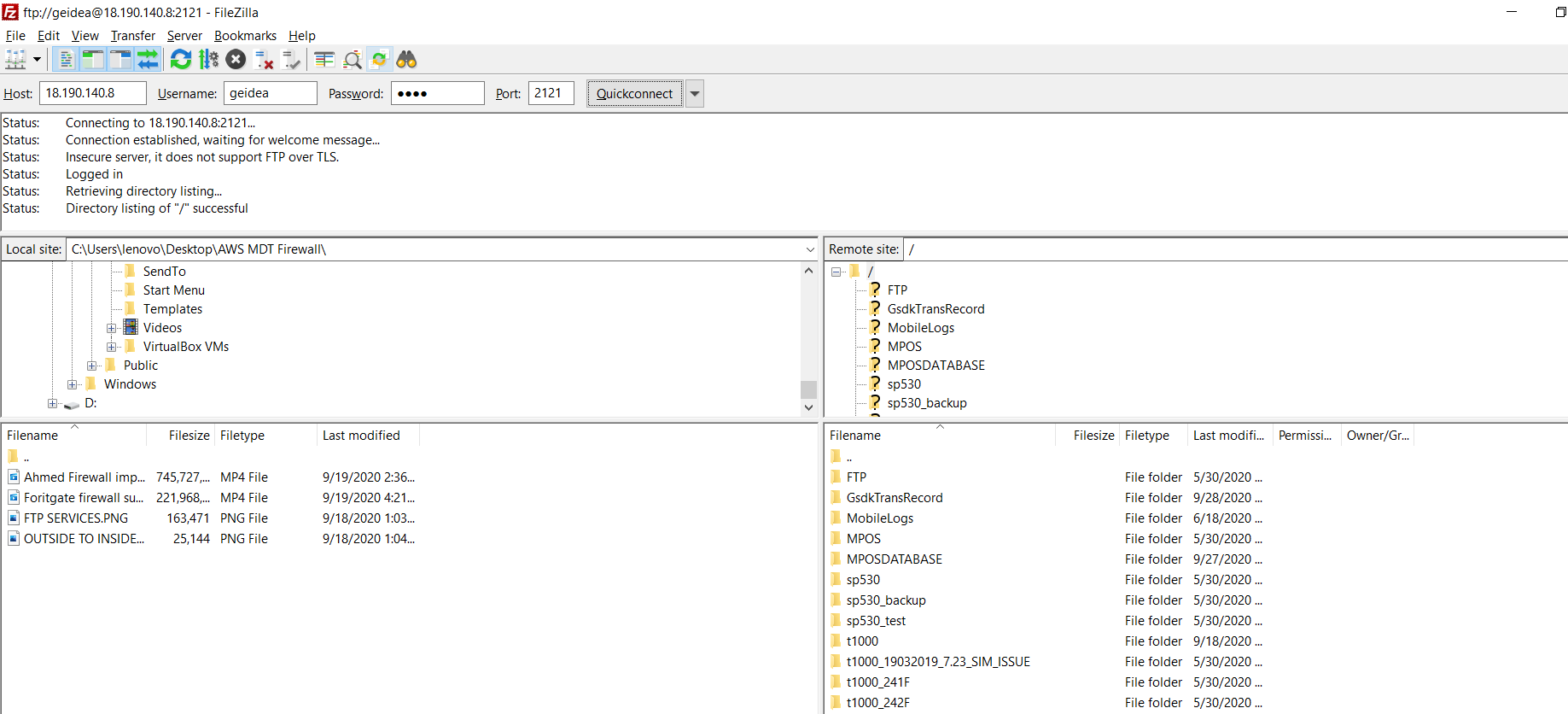Select the GsdkTransRecord remote tree folder
1568x714 pixels.
[x=936, y=309]
